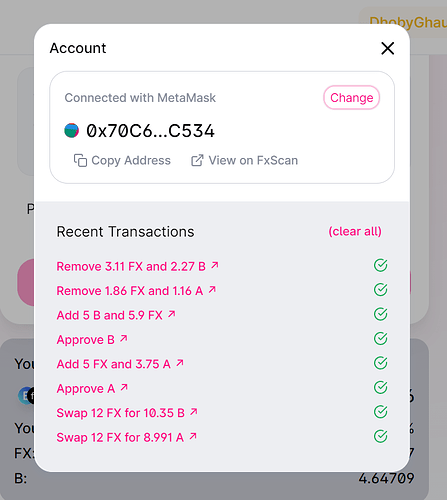447x500 pixels.
Task: Click the wallet avatar identicon
Action: [71, 130]
